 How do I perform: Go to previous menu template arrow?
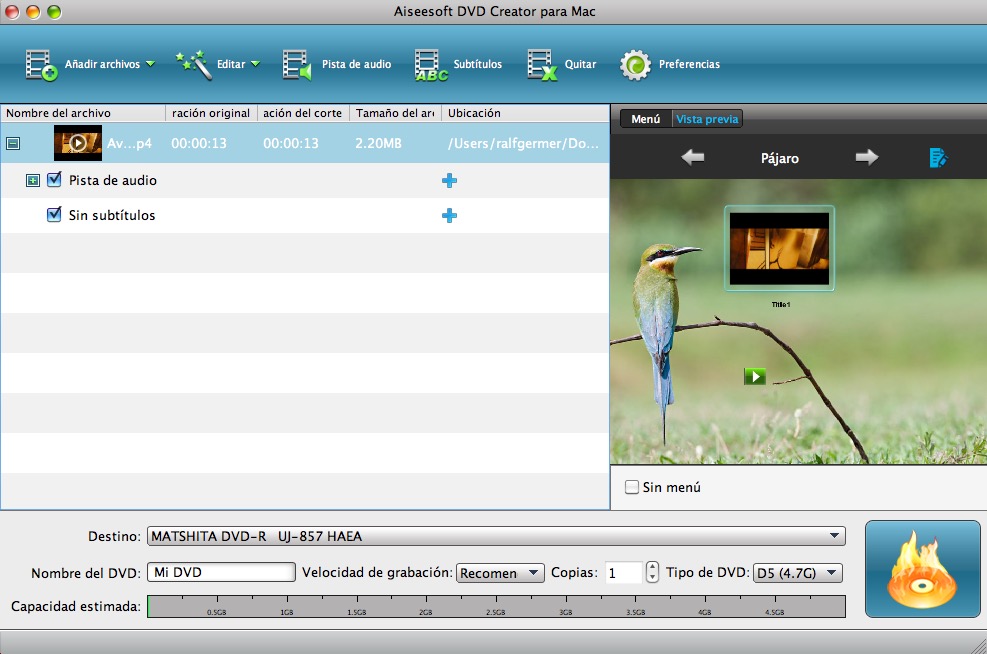(692, 157)
